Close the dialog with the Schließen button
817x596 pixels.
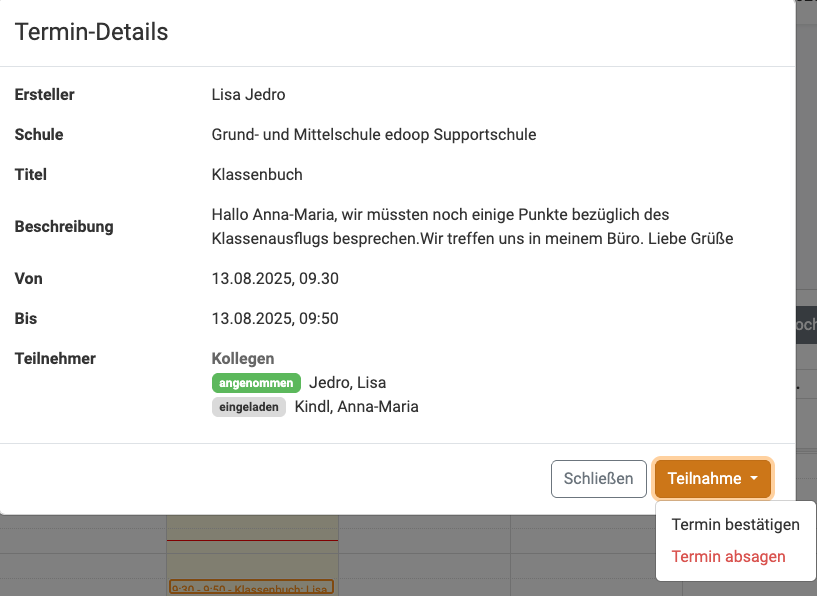click(x=599, y=478)
